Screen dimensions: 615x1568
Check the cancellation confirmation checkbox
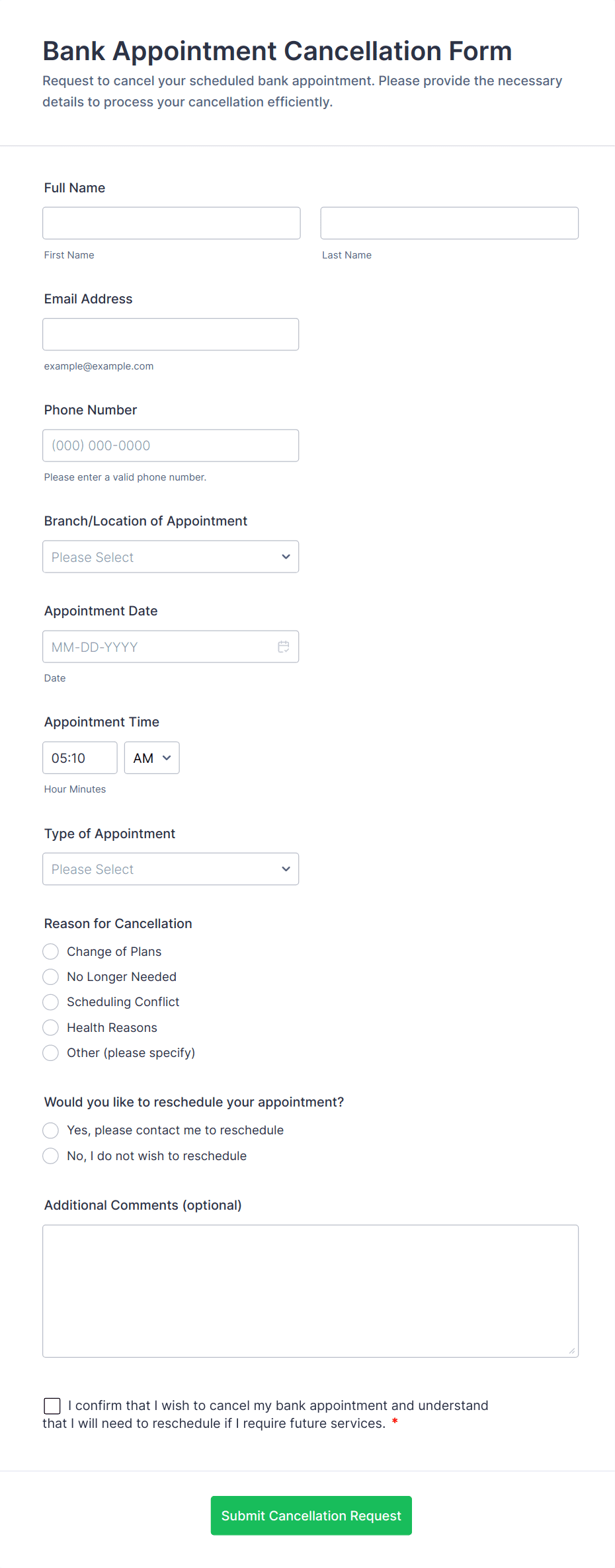pyautogui.click(x=52, y=1405)
